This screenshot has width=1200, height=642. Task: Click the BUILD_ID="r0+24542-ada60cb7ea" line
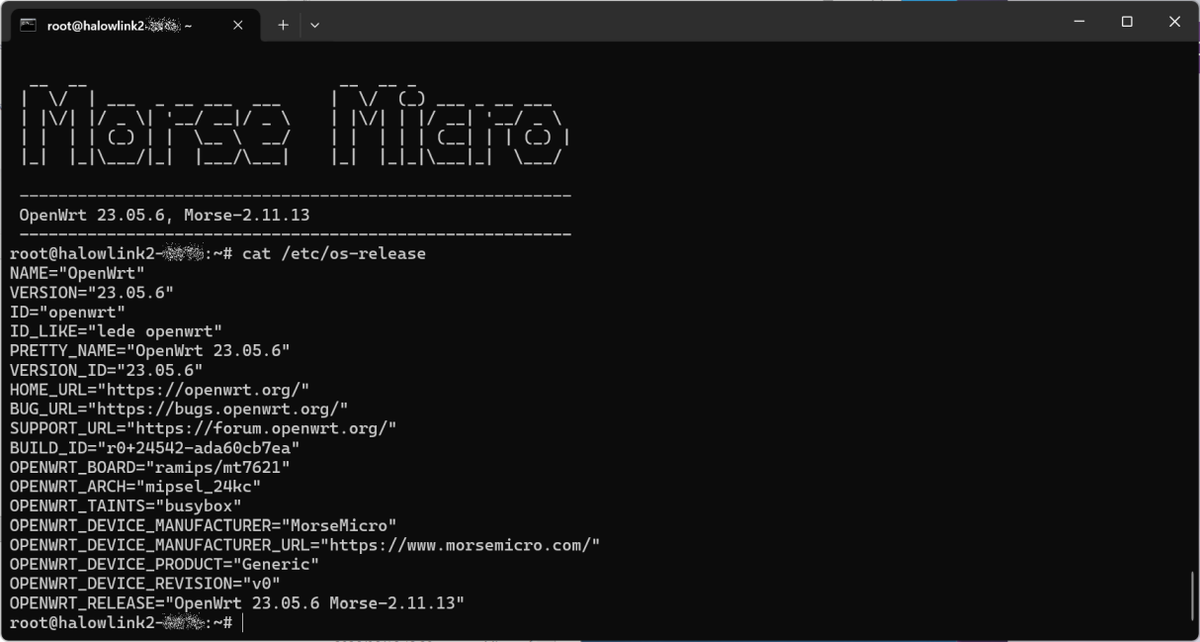pyautogui.click(x=155, y=447)
